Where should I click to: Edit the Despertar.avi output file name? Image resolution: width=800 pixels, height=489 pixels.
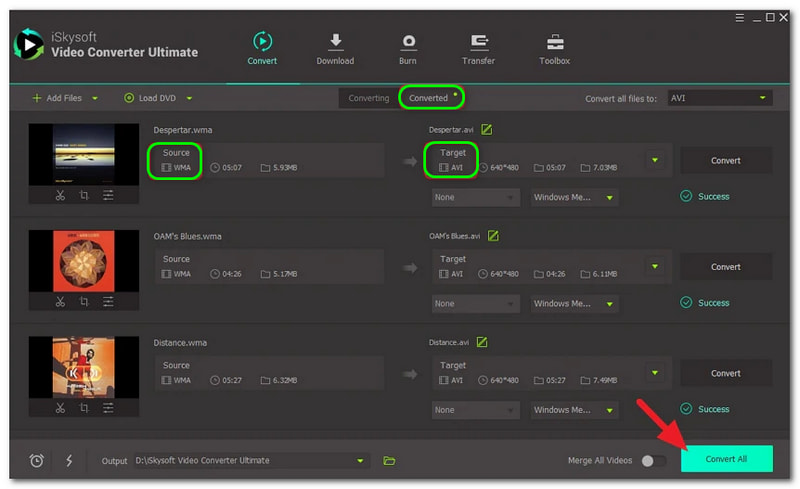(487, 130)
